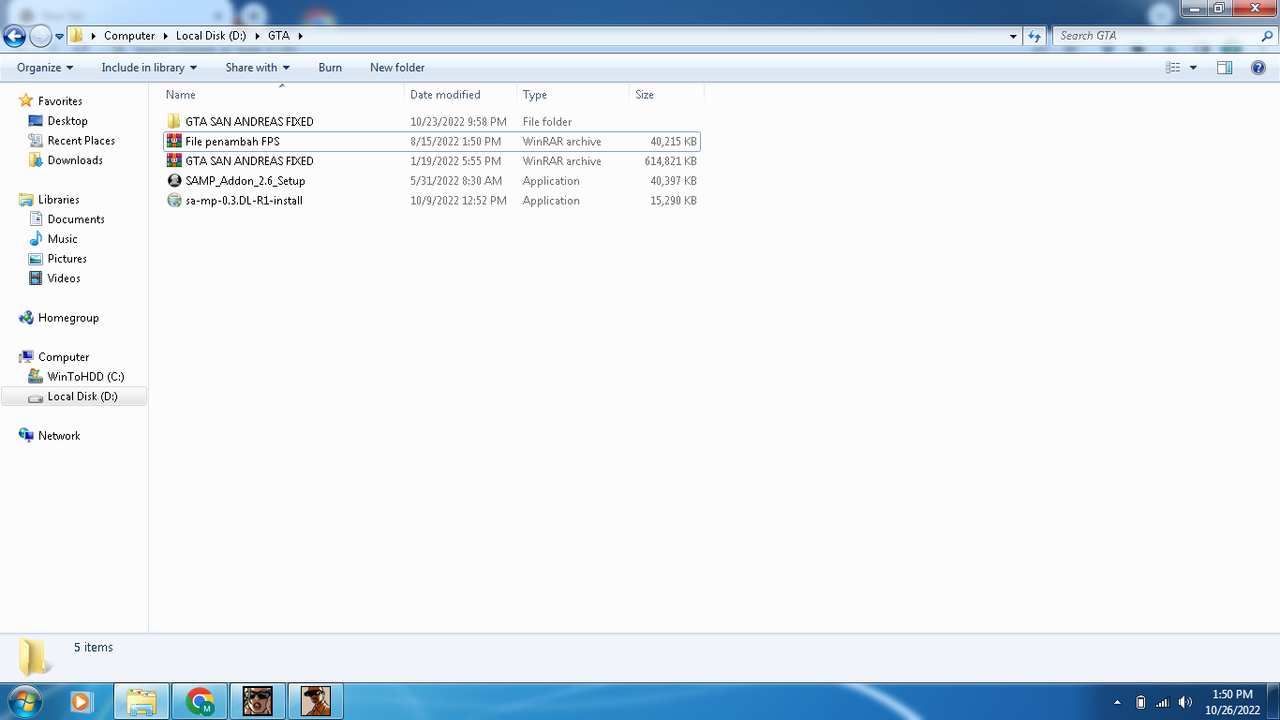
Task: Open the Videos library
Action: coord(64,278)
